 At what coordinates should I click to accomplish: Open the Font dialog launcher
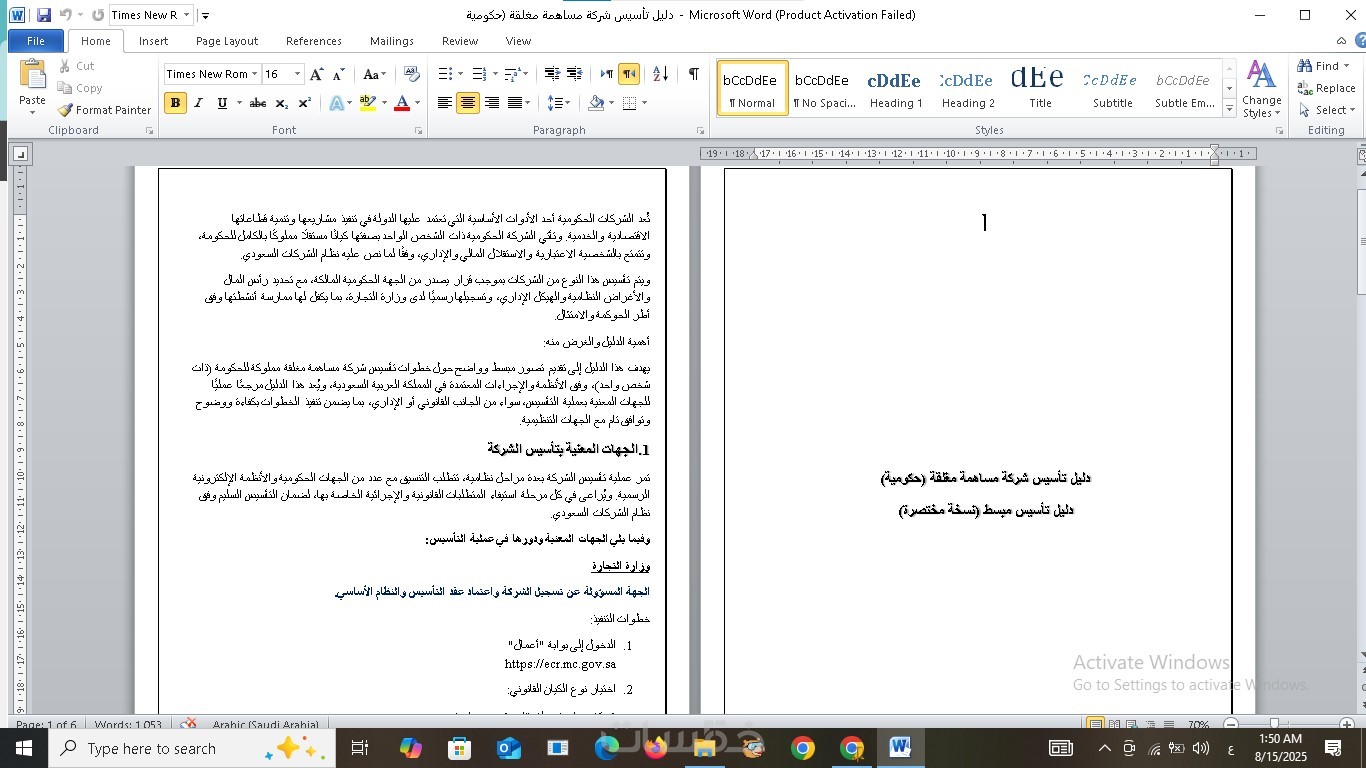tap(421, 131)
